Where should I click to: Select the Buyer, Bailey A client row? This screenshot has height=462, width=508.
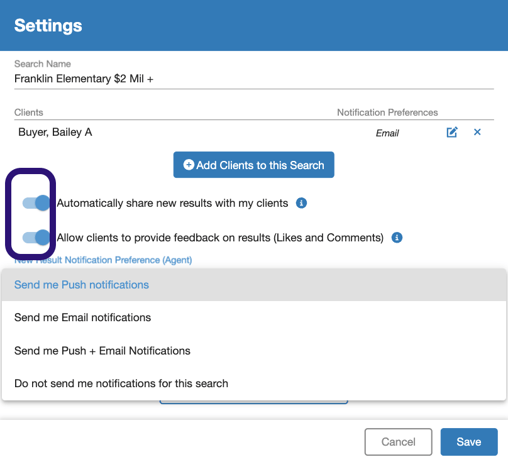tap(254, 132)
